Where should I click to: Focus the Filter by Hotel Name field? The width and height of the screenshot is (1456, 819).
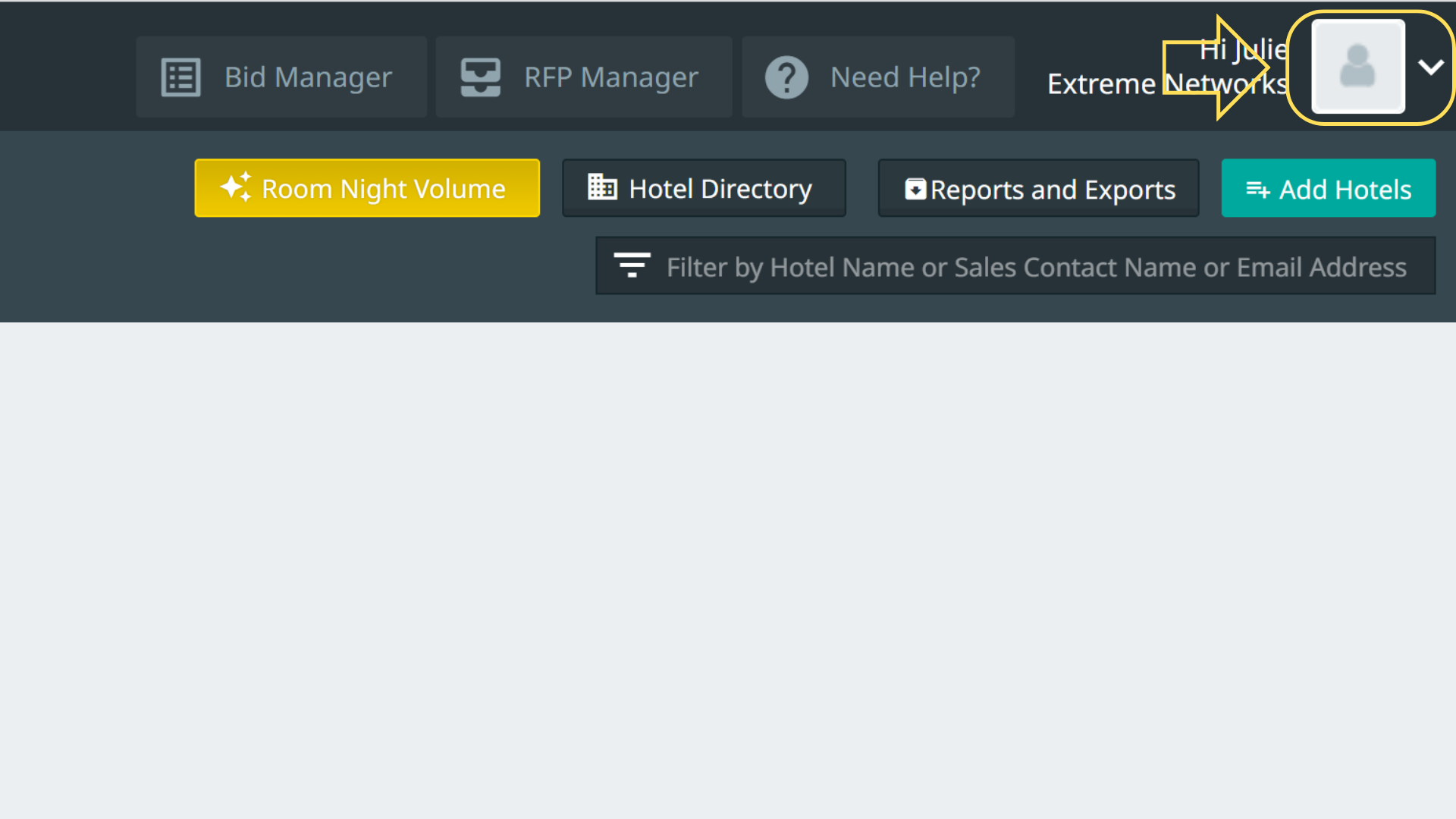click(1036, 267)
